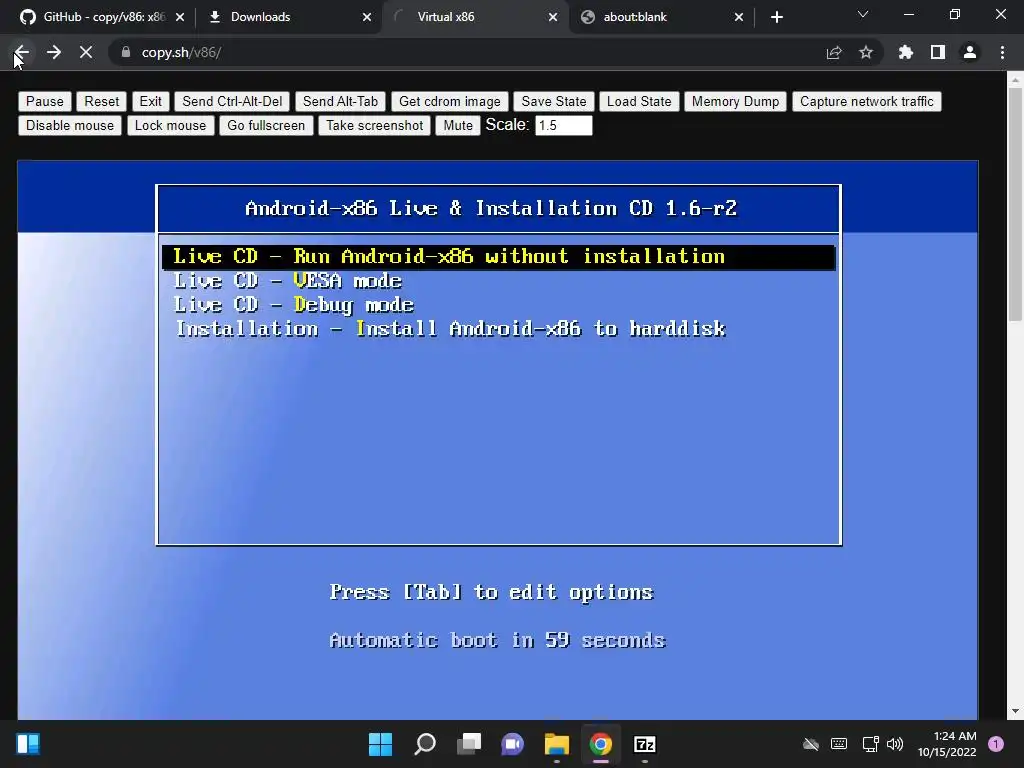The height and width of the screenshot is (768, 1024).
Task: Toggle Disable mouse button
Action: coord(70,125)
